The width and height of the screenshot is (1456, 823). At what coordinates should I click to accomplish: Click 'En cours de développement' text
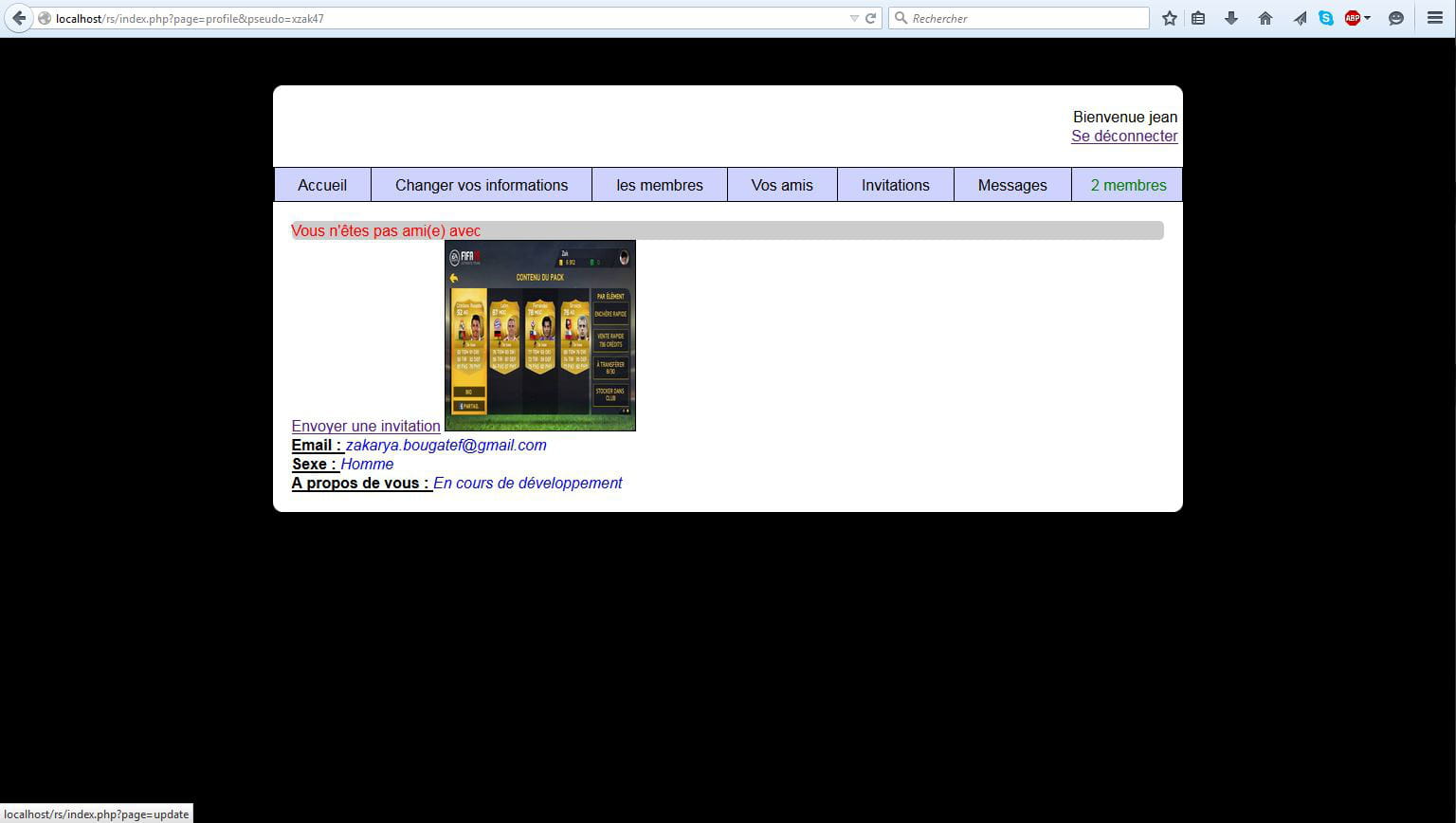point(528,483)
